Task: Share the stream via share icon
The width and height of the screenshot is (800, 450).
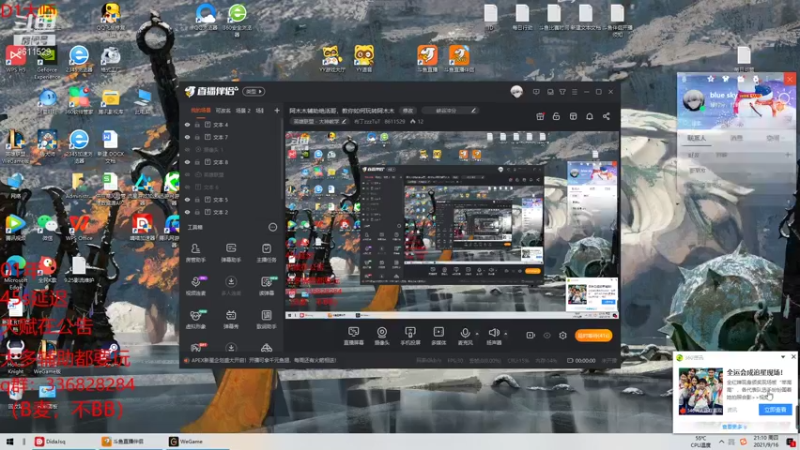Action: click(606, 116)
